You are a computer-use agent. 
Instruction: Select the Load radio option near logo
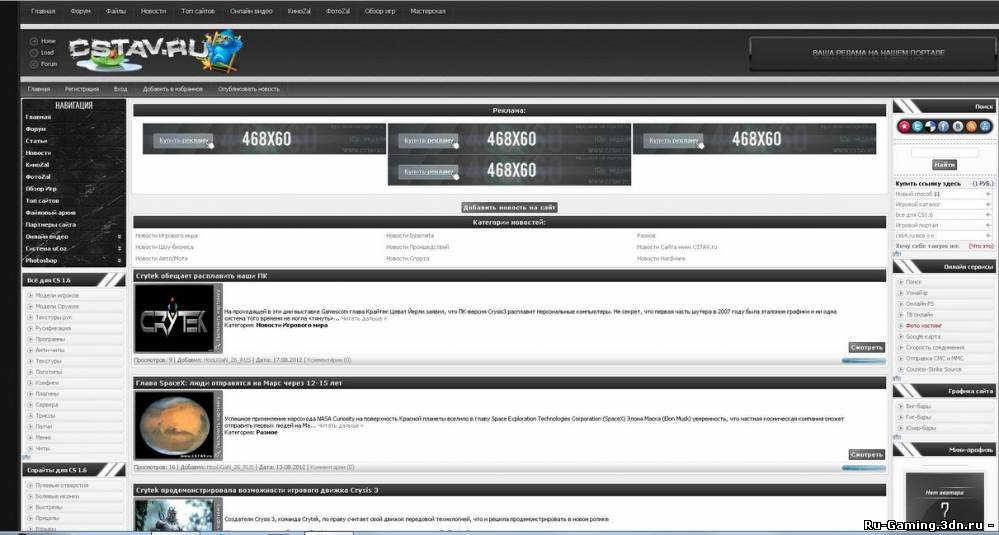pos(34,52)
